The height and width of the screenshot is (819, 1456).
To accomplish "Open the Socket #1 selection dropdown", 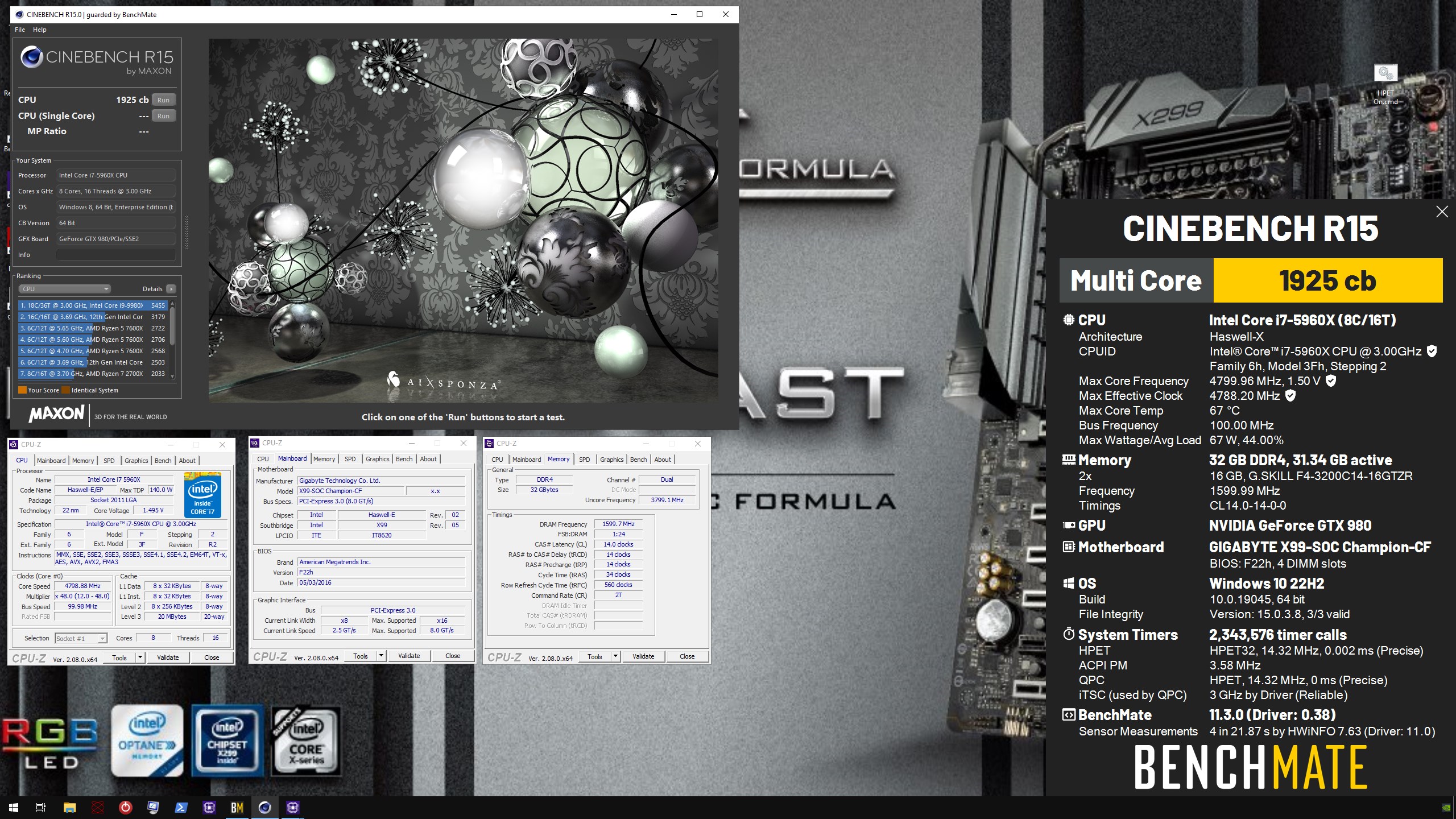I will (x=81, y=638).
